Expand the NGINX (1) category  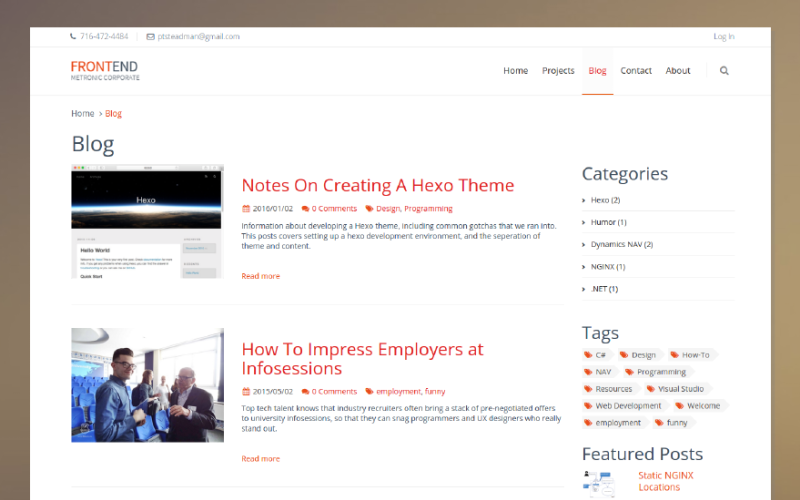[607, 267]
